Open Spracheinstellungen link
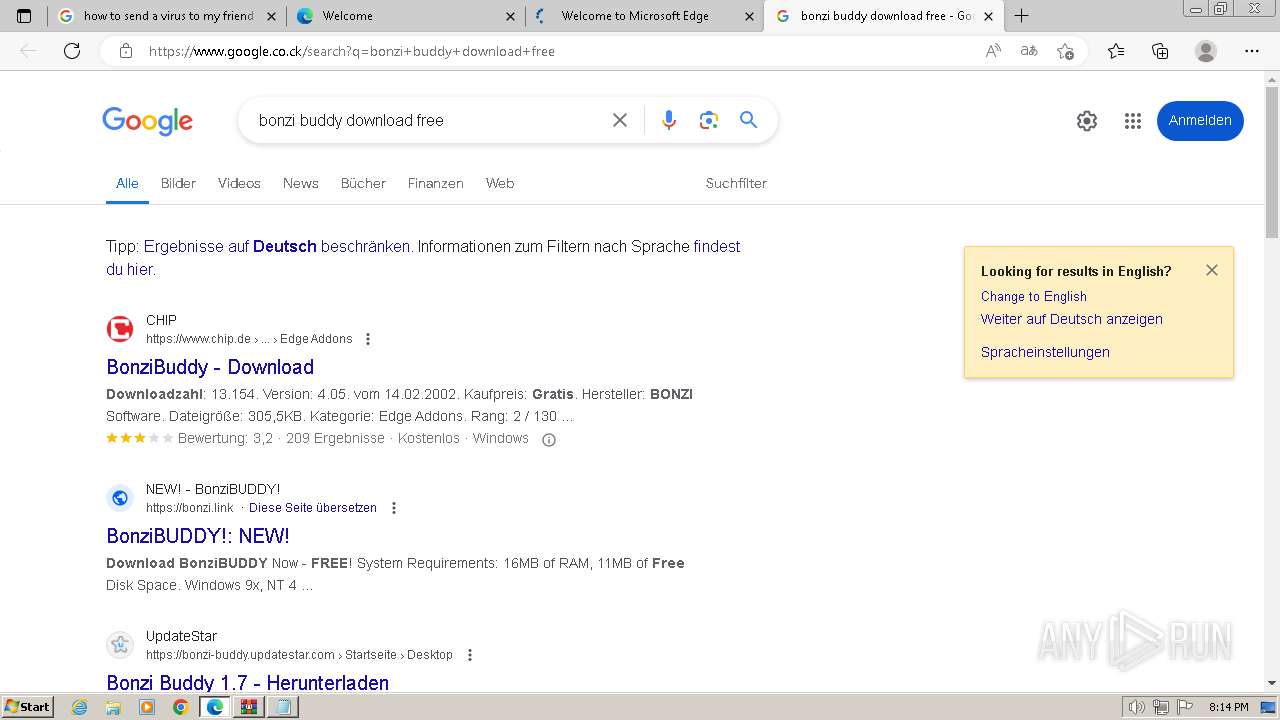Viewport: 1280px width, 720px height. pos(1045,352)
